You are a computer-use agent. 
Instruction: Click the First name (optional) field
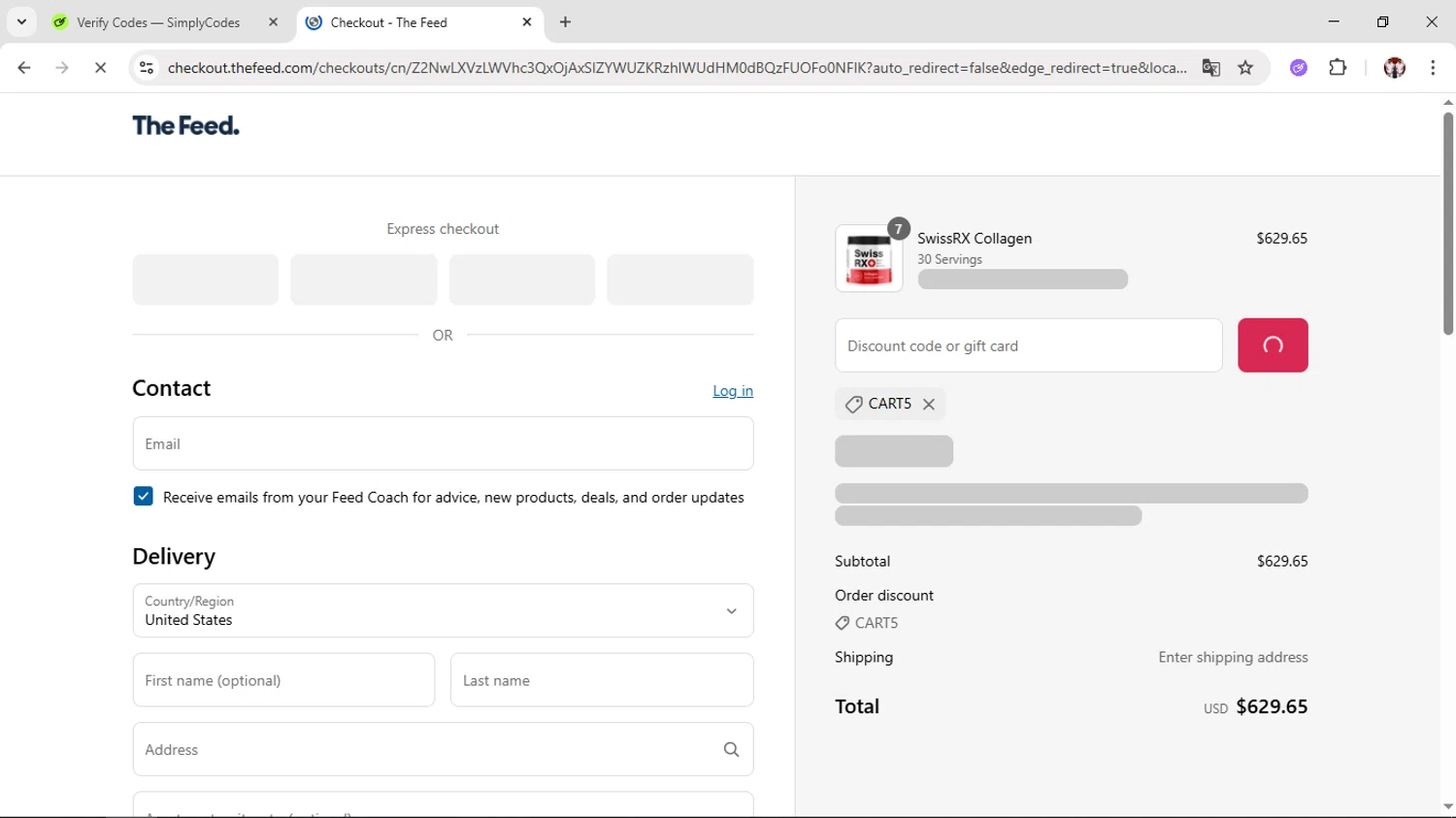[283, 680]
